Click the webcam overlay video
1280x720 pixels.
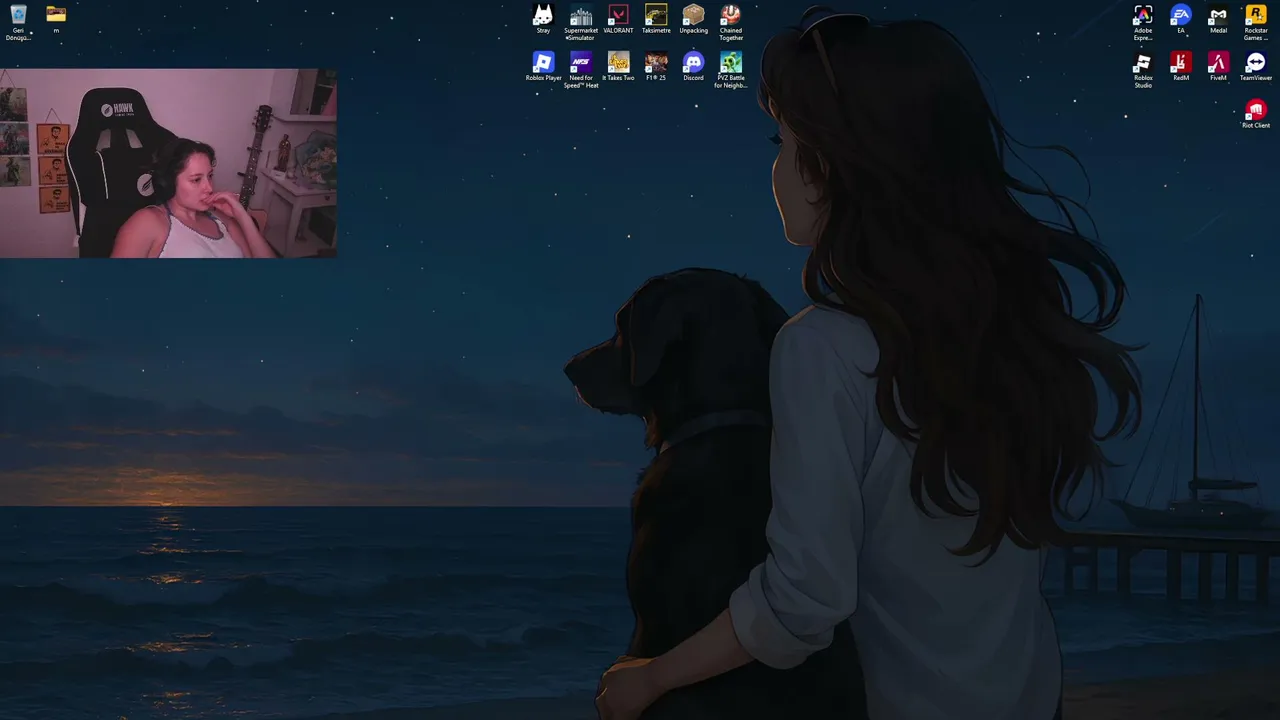pos(168,163)
